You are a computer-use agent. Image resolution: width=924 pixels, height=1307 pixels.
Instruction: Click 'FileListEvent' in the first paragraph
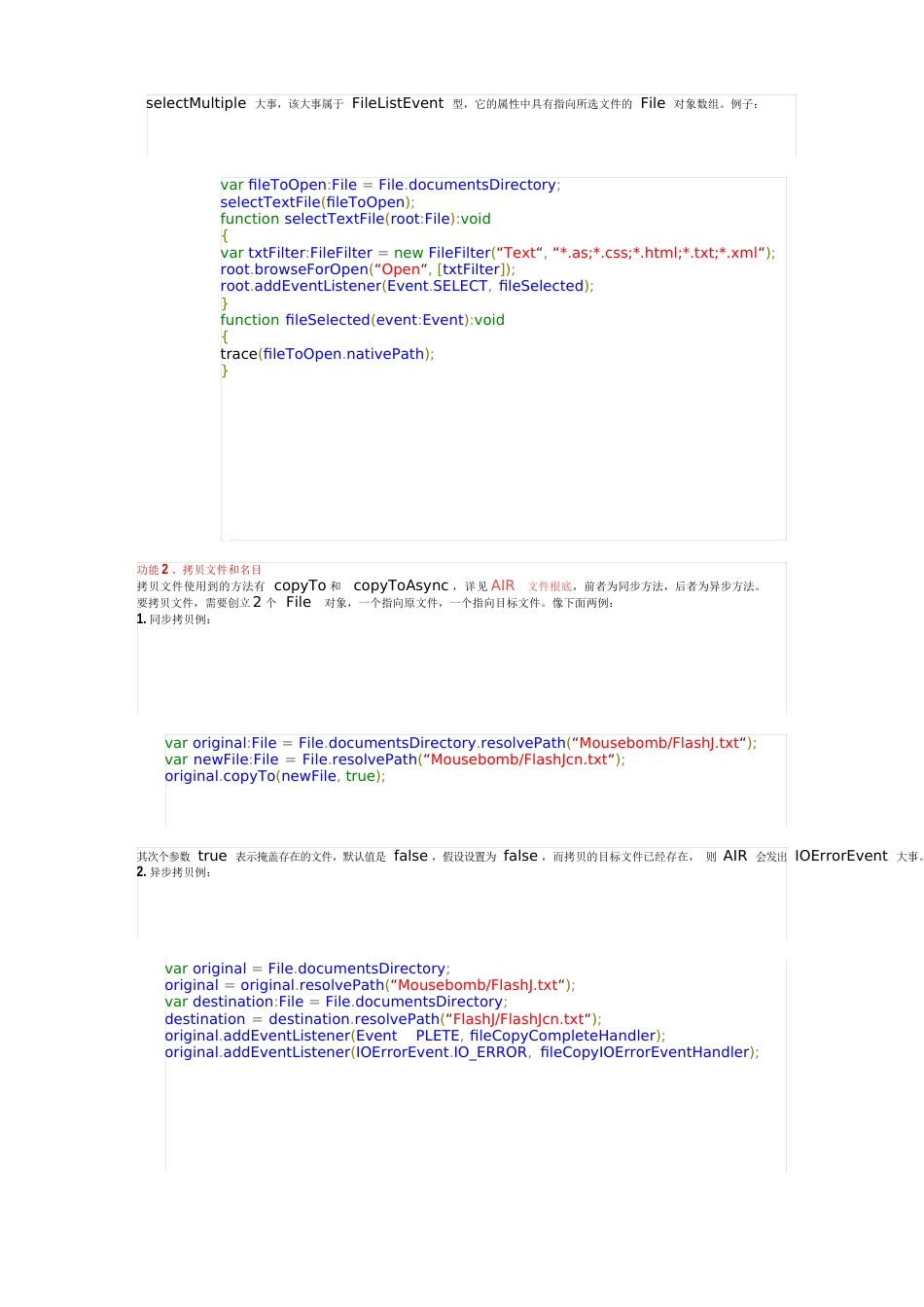point(397,103)
